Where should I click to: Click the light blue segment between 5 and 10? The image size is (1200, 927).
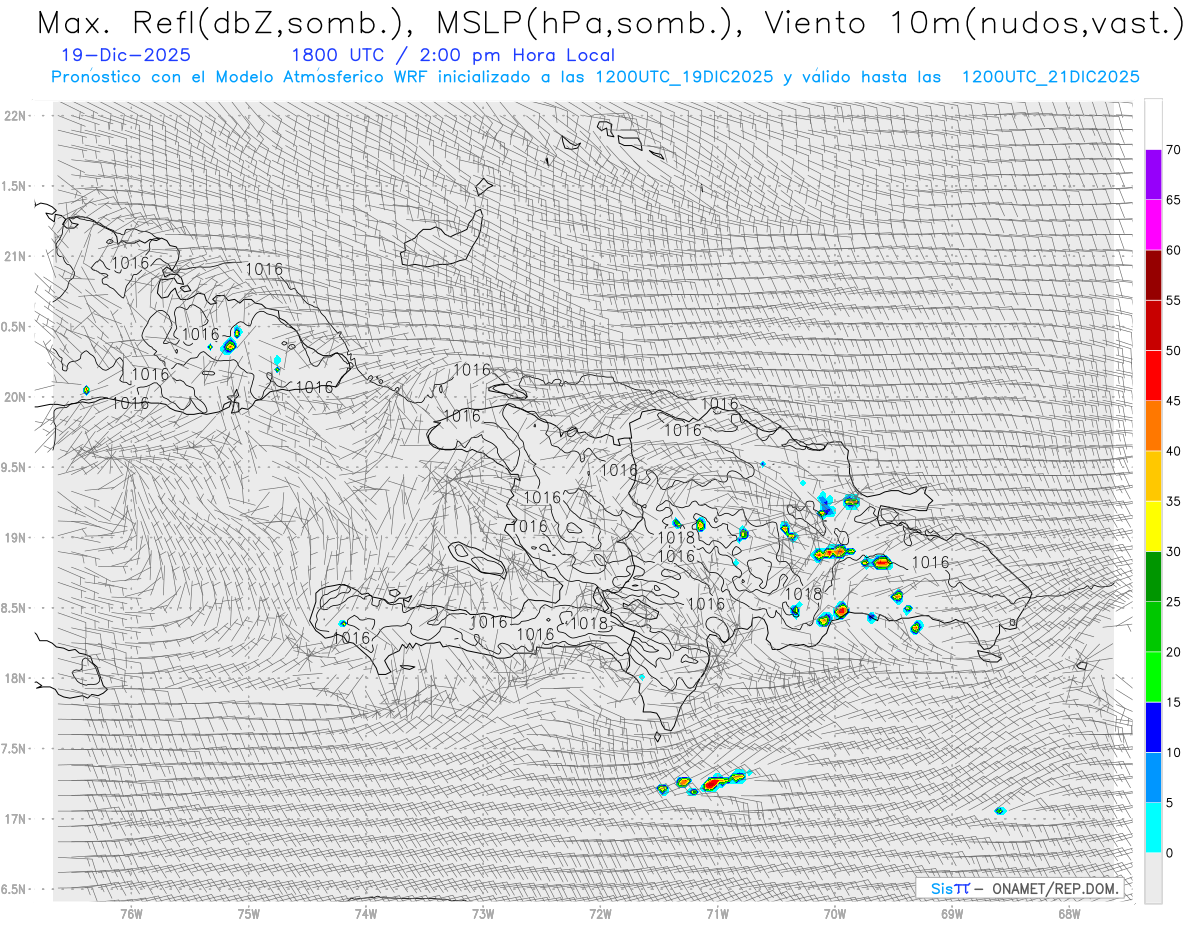tap(1153, 778)
